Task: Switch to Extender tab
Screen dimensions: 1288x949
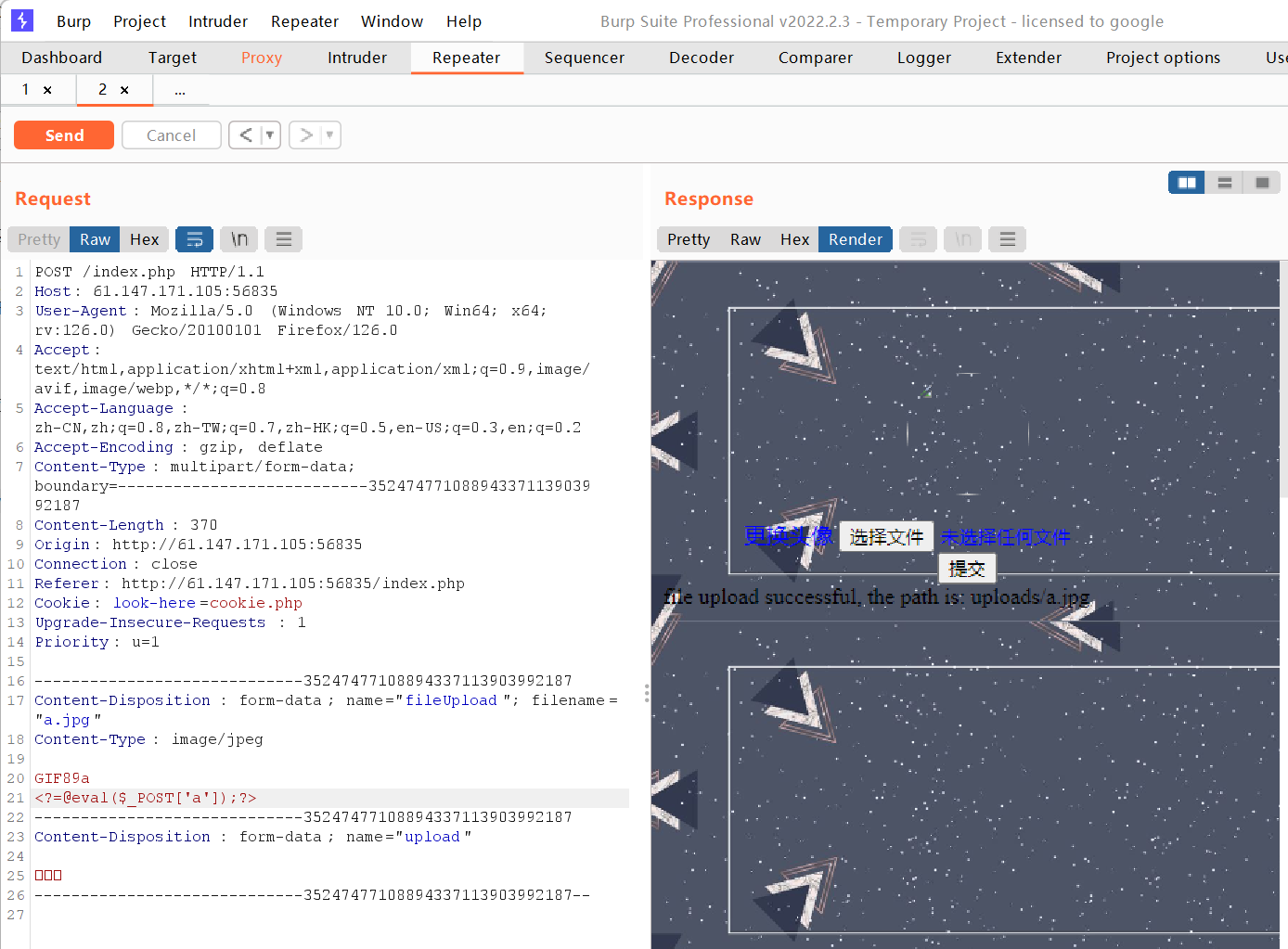Action: [x=1028, y=58]
